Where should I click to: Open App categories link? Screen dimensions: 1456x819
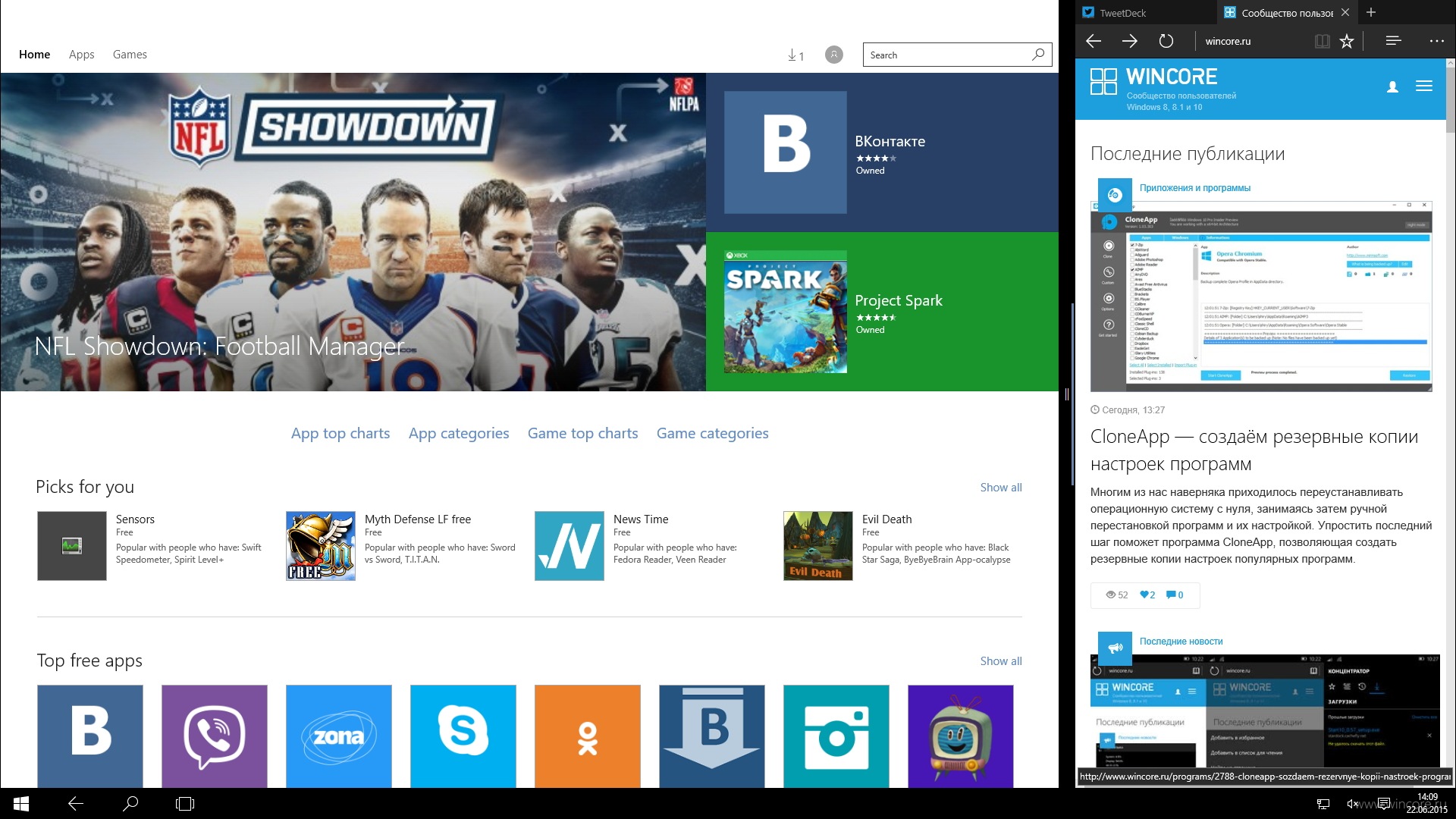tap(459, 433)
